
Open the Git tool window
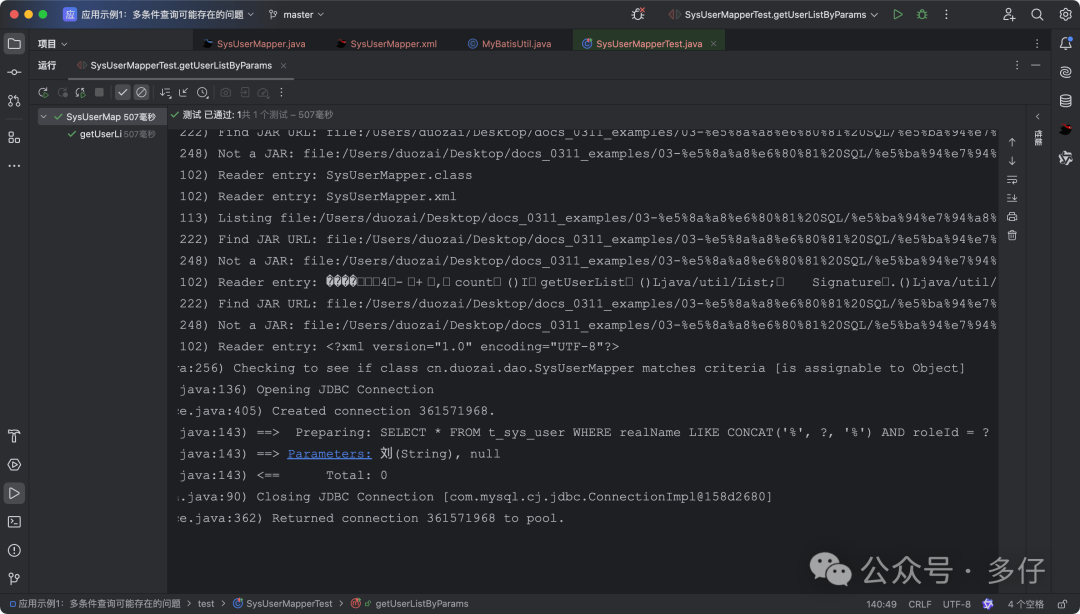tap(14, 579)
